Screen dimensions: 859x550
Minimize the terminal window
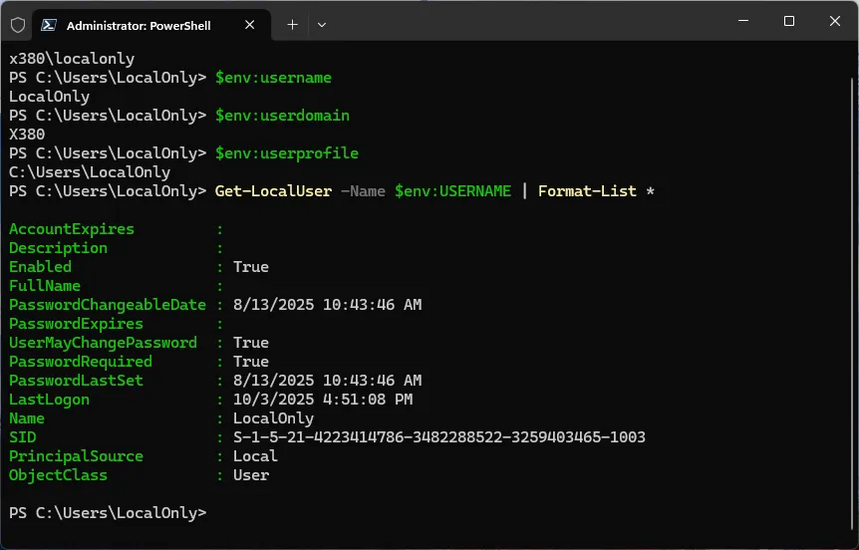coord(742,21)
